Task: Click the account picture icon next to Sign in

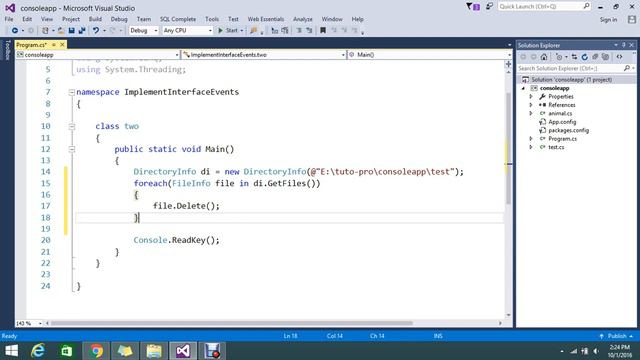Action: [632, 19]
